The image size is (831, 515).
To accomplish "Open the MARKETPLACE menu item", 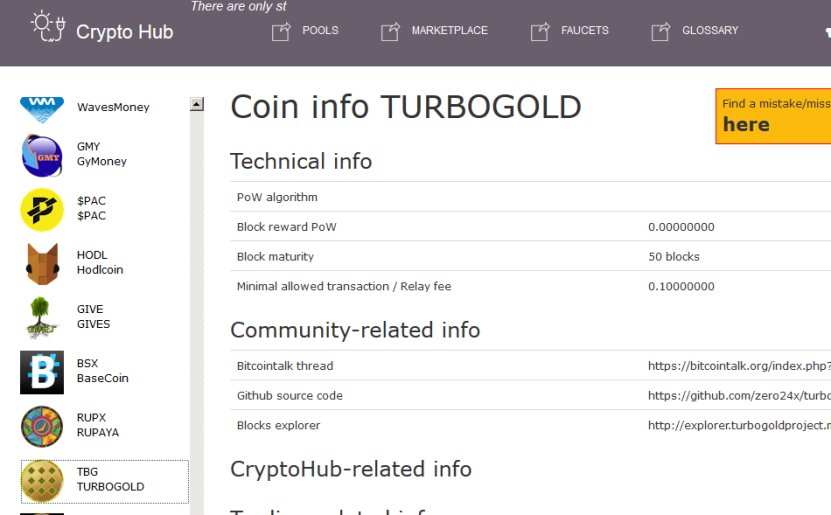I will 449,30.
